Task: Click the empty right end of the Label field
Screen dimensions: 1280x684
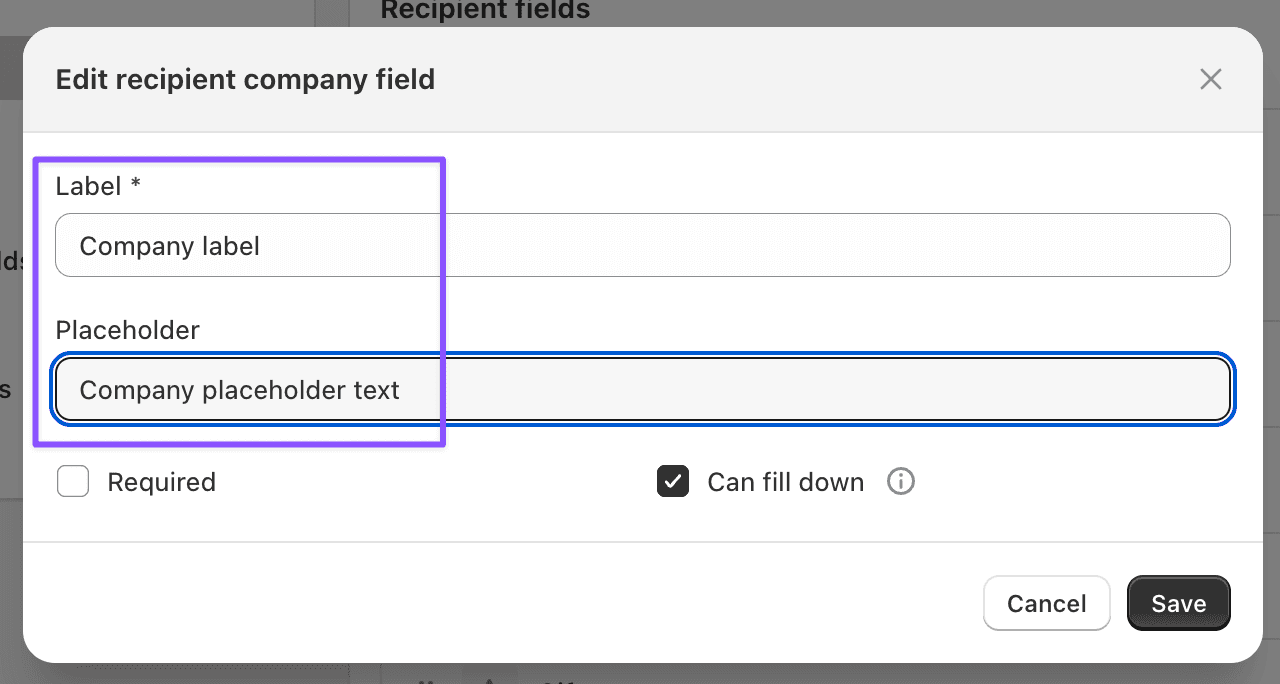Action: click(x=1150, y=245)
